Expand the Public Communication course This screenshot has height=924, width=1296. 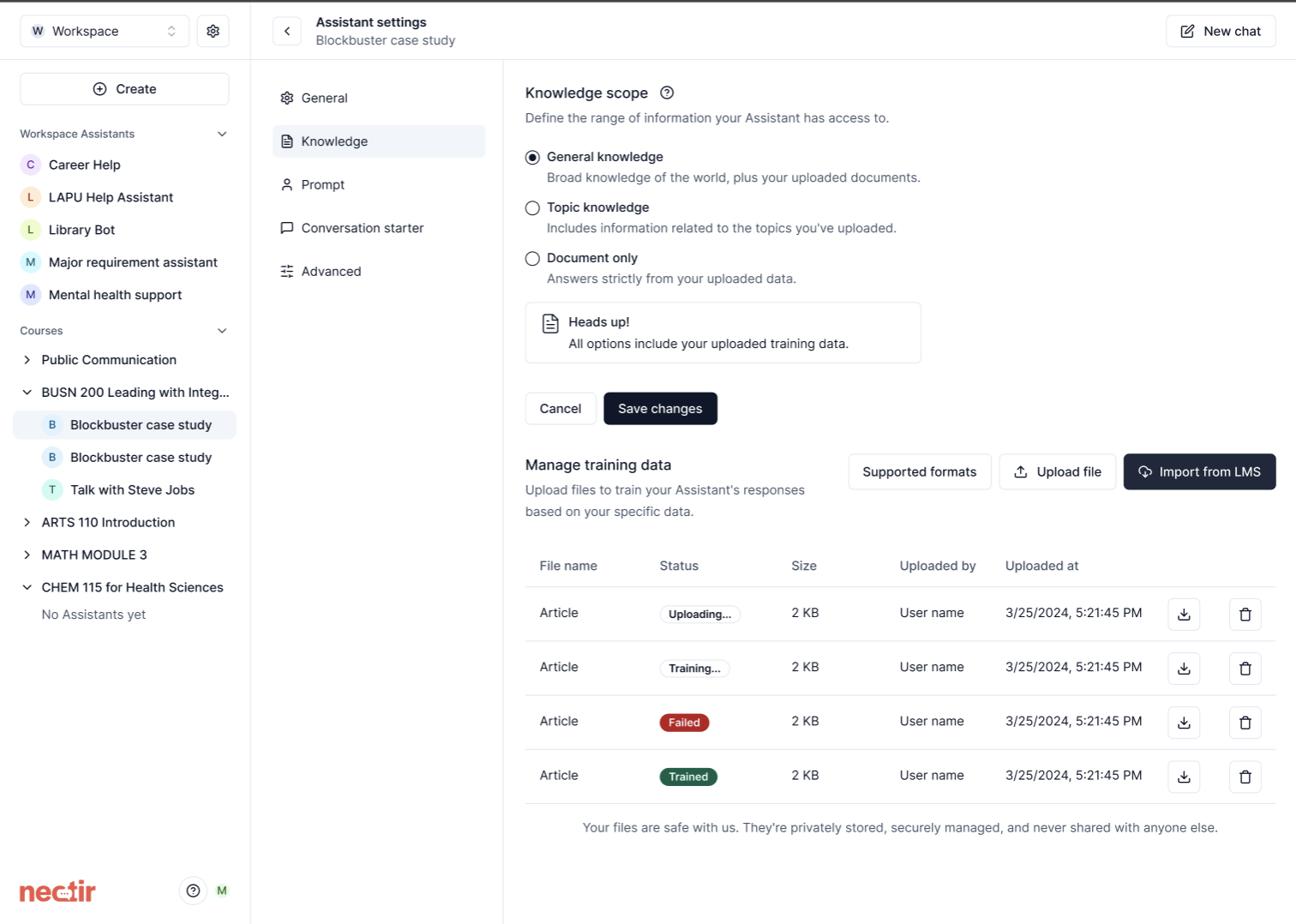(x=27, y=360)
